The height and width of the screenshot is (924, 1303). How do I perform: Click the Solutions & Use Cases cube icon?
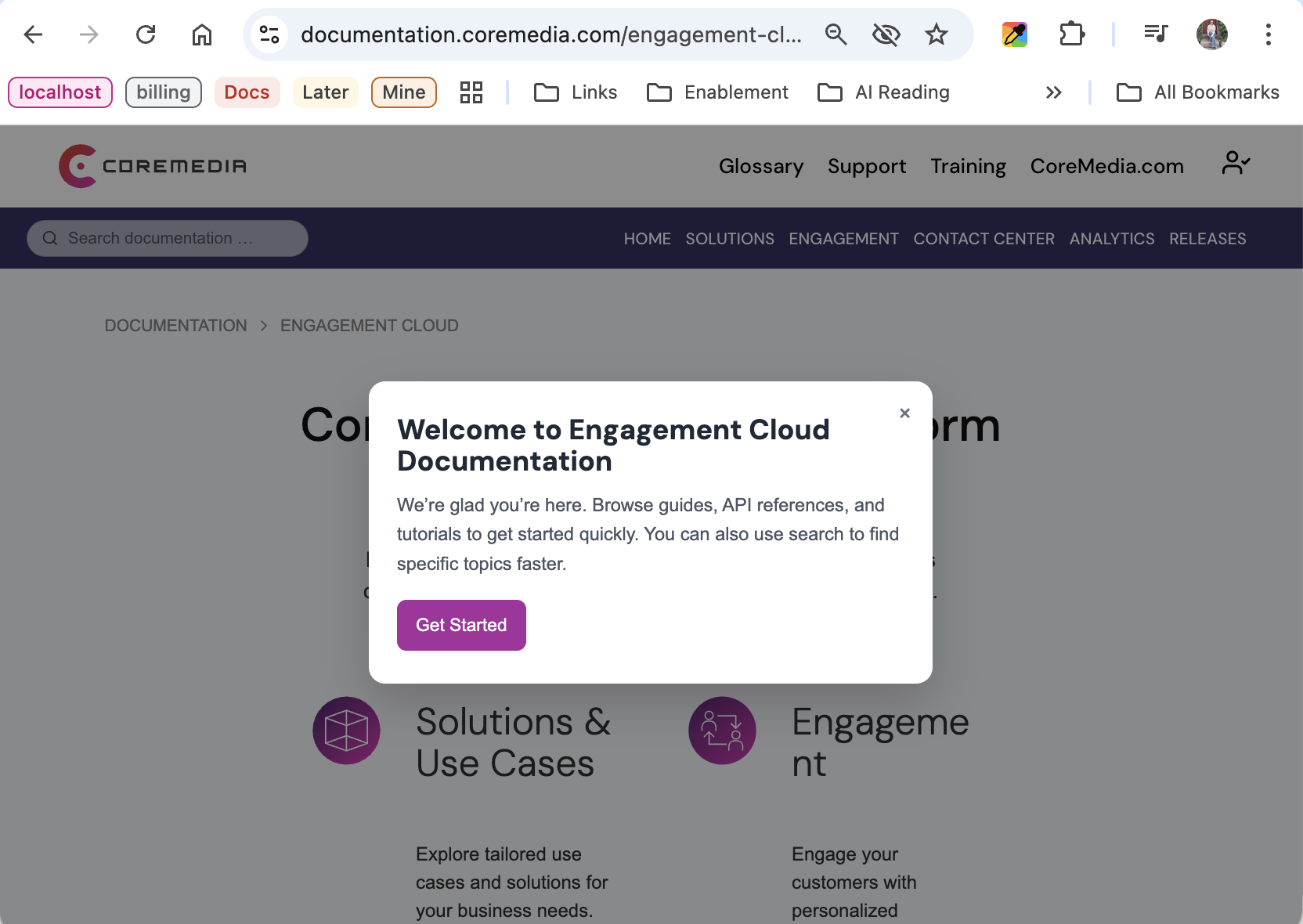[x=346, y=731]
